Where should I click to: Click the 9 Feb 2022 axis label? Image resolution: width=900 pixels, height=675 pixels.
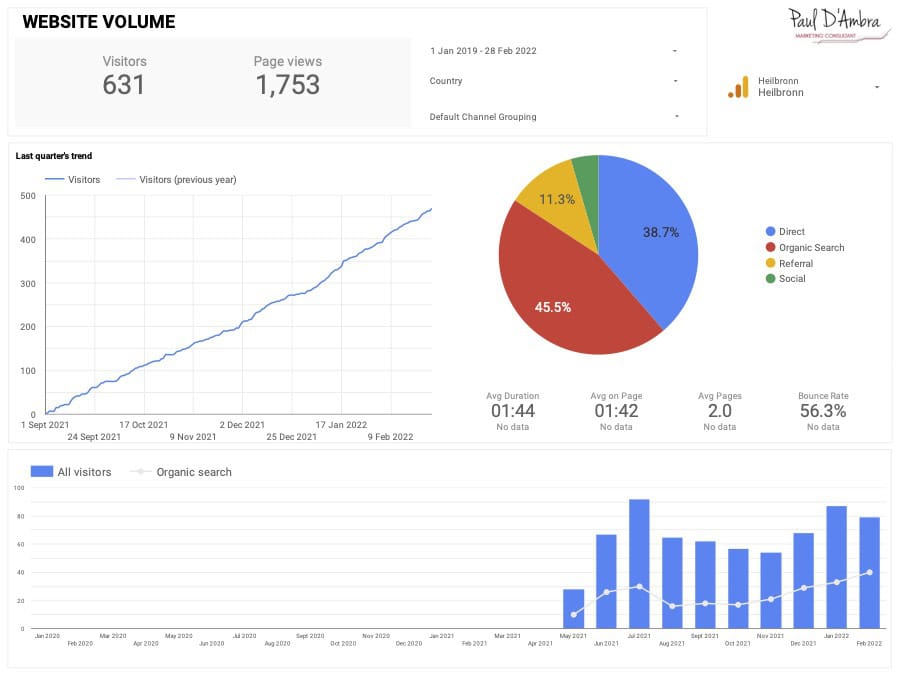(x=390, y=437)
